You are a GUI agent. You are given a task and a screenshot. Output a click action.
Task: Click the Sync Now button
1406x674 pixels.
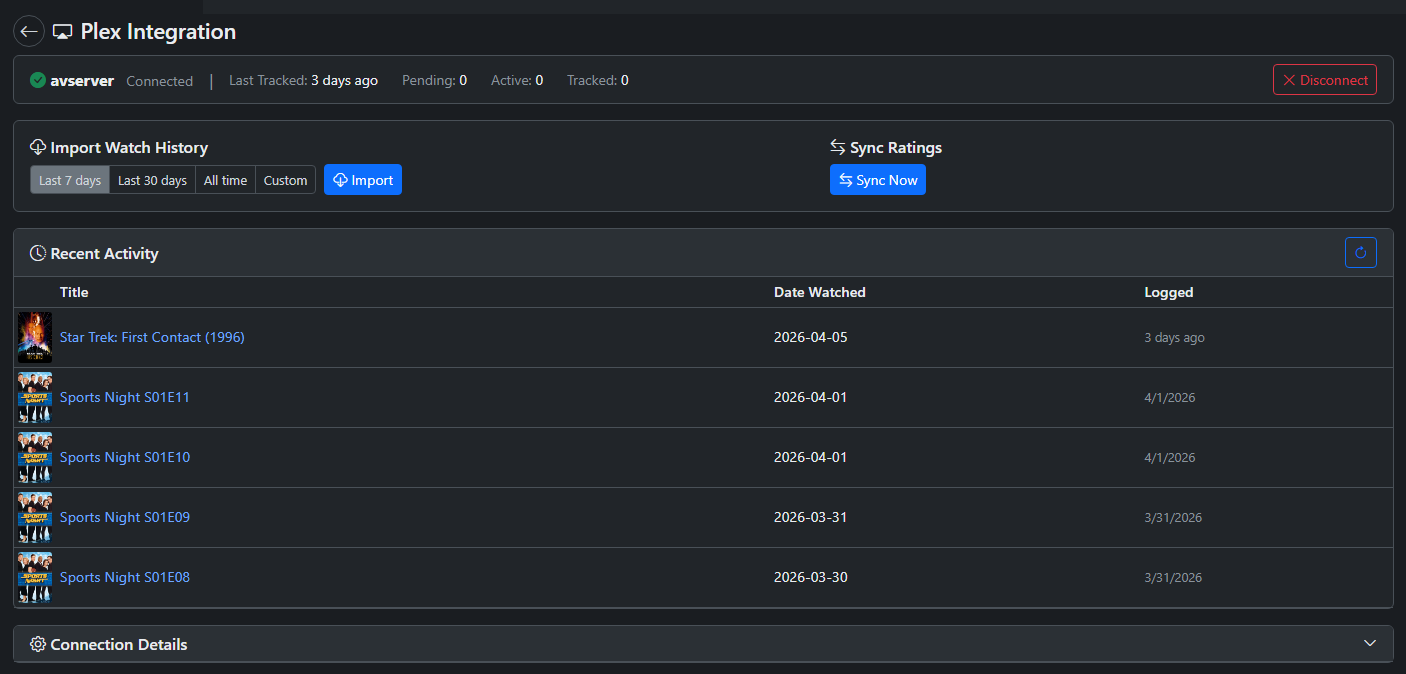pyautogui.click(x=877, y=180)
